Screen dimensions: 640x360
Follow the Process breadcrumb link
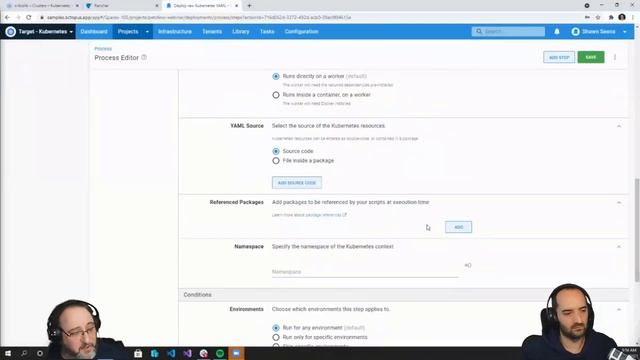pyautogui.click(x=103, y=49)
